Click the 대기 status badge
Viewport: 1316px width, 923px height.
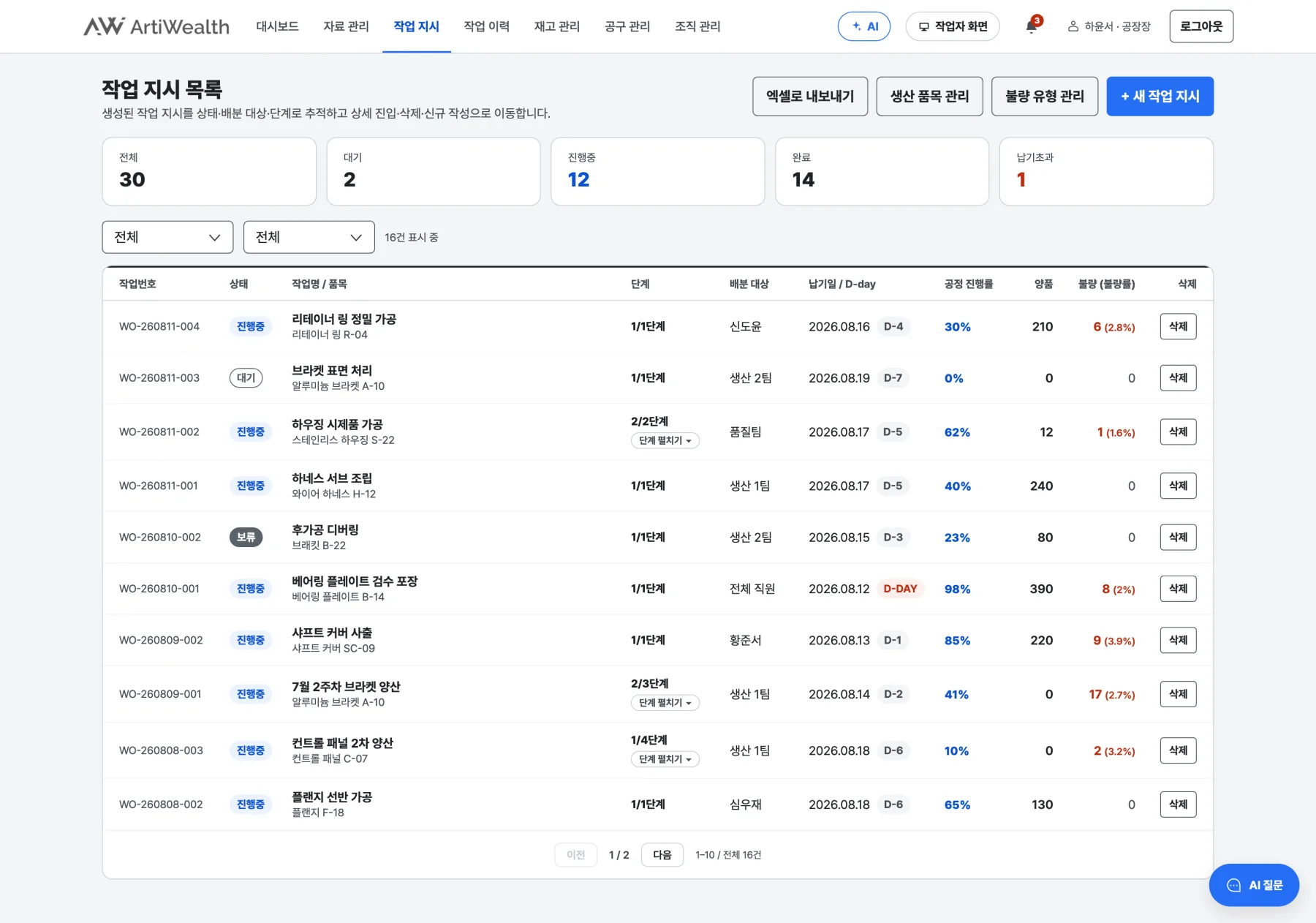point(246,378)
